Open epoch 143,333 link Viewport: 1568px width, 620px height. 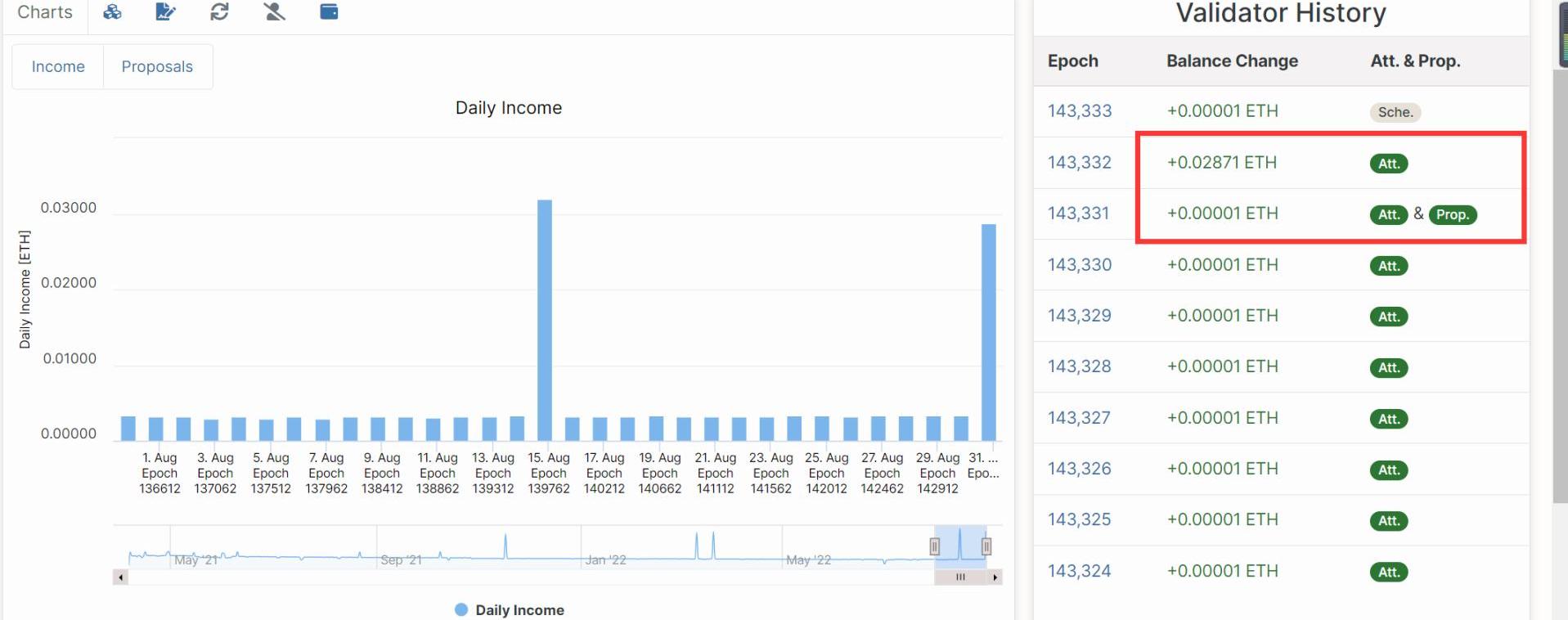(1080, 111)
